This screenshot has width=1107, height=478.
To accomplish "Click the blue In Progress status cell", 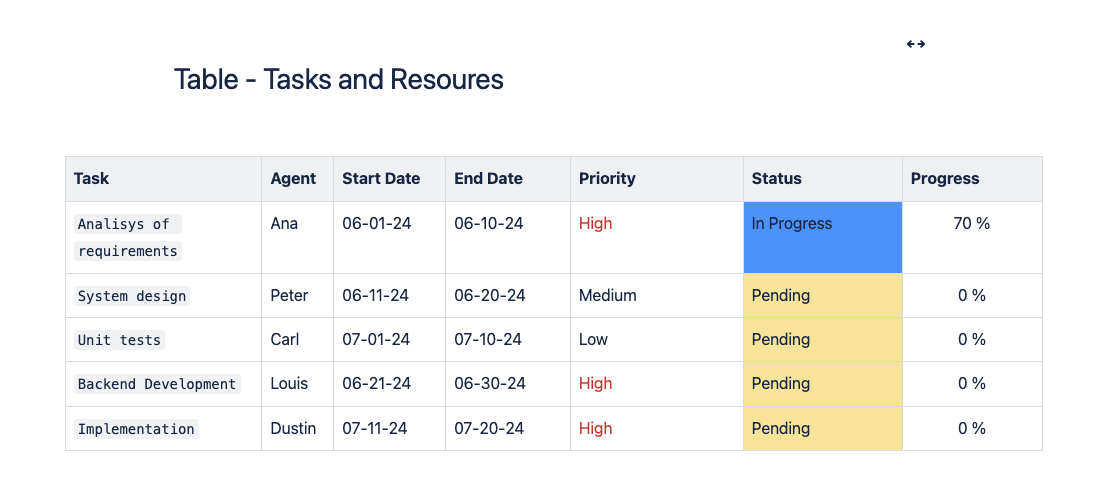I will pos(822,237).
